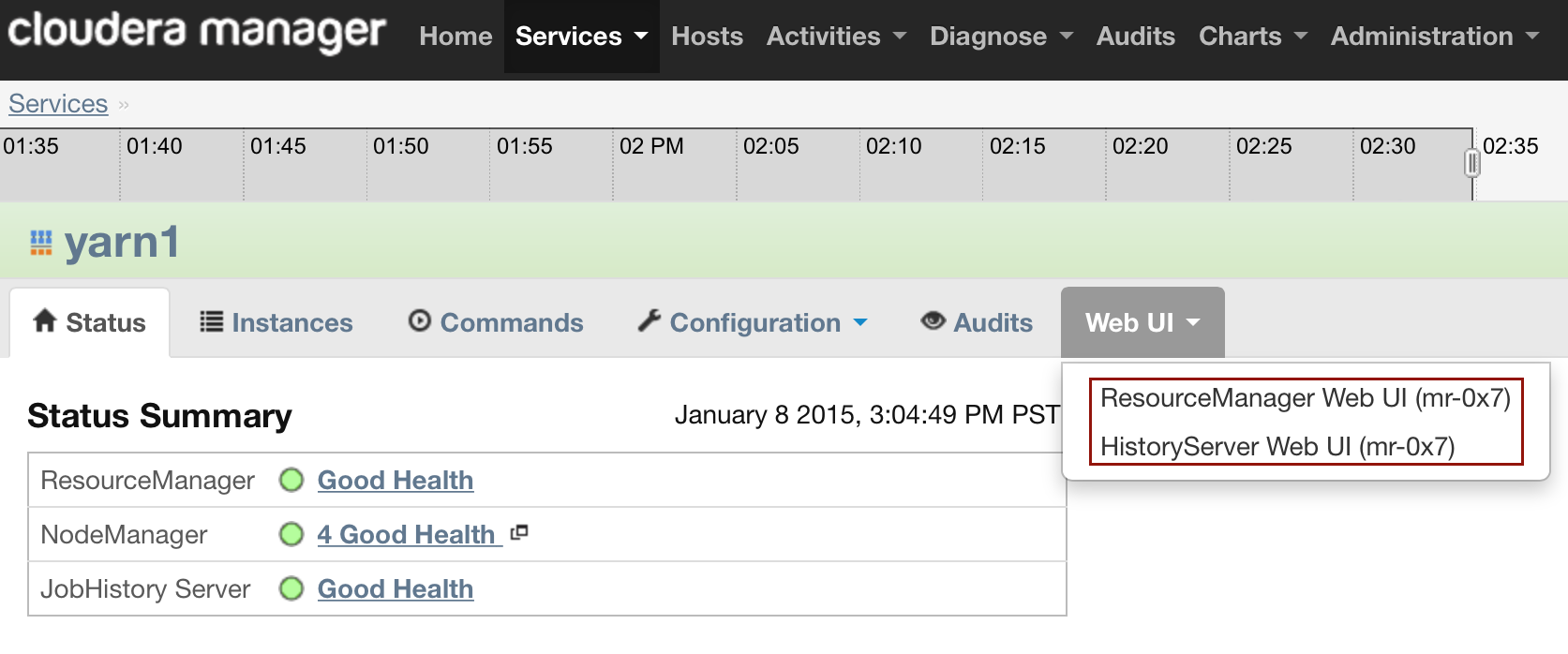The image size is (1568, 654).
Task: Click the Status tab home icon
Action: 45,321
